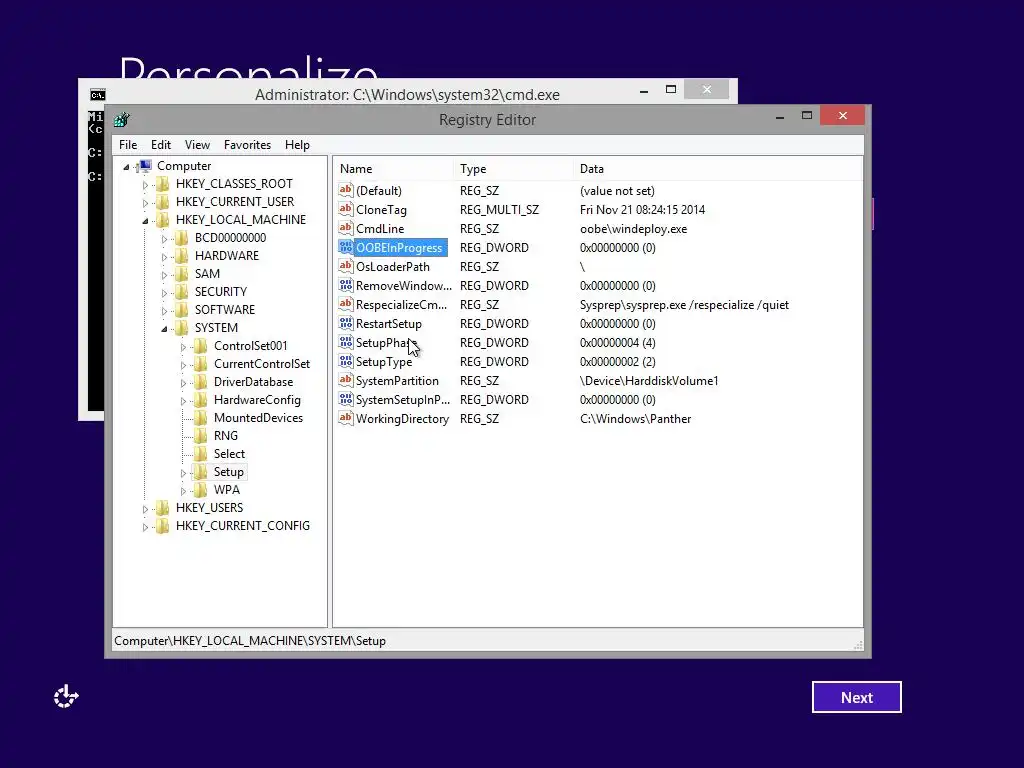Click the string icon beside (Default)
The image size is (1024, 768).
[345, 190]
